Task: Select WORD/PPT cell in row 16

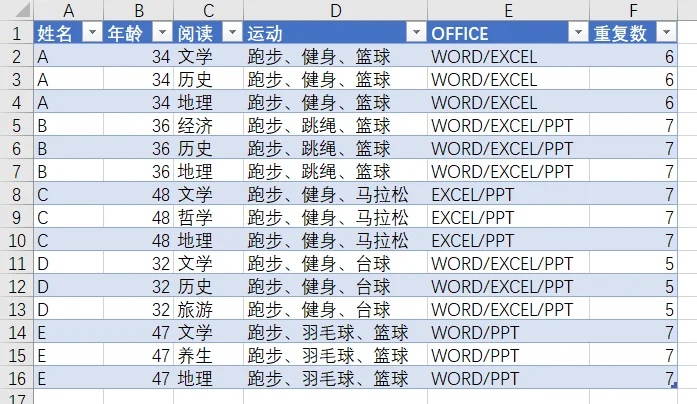Action: click(509, 378)
